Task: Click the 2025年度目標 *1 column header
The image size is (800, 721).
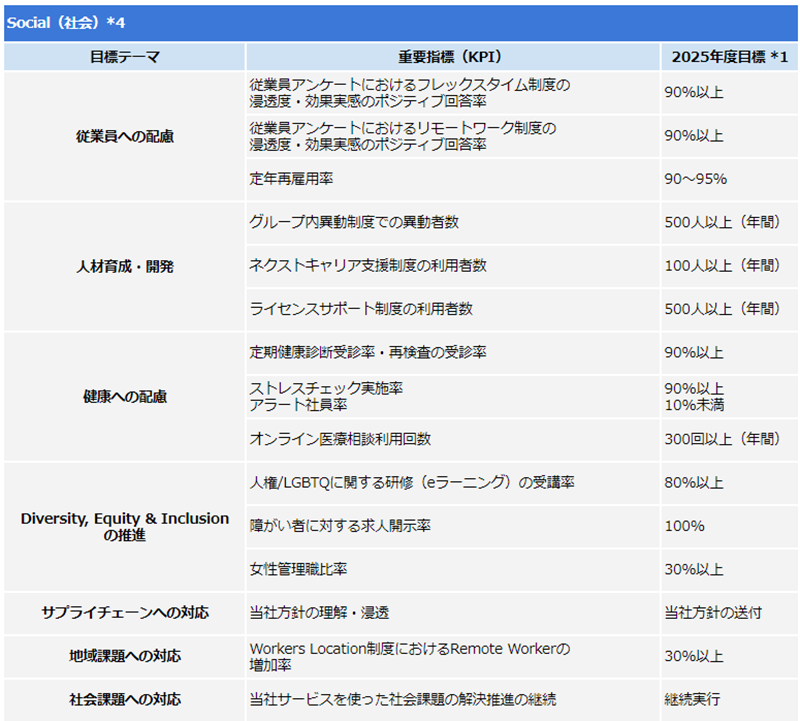Action: (729, 56)
